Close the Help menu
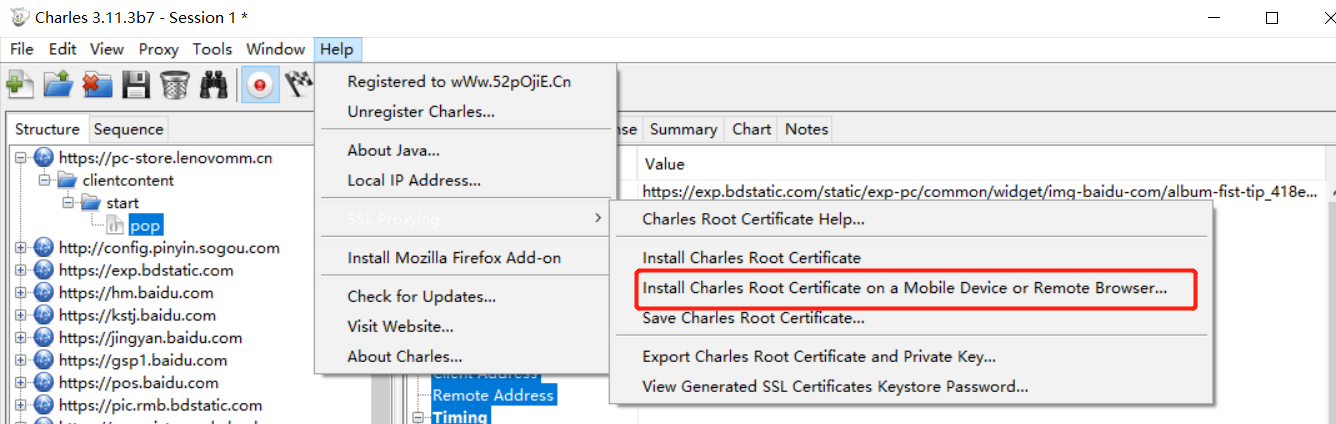 click(337, 49)
